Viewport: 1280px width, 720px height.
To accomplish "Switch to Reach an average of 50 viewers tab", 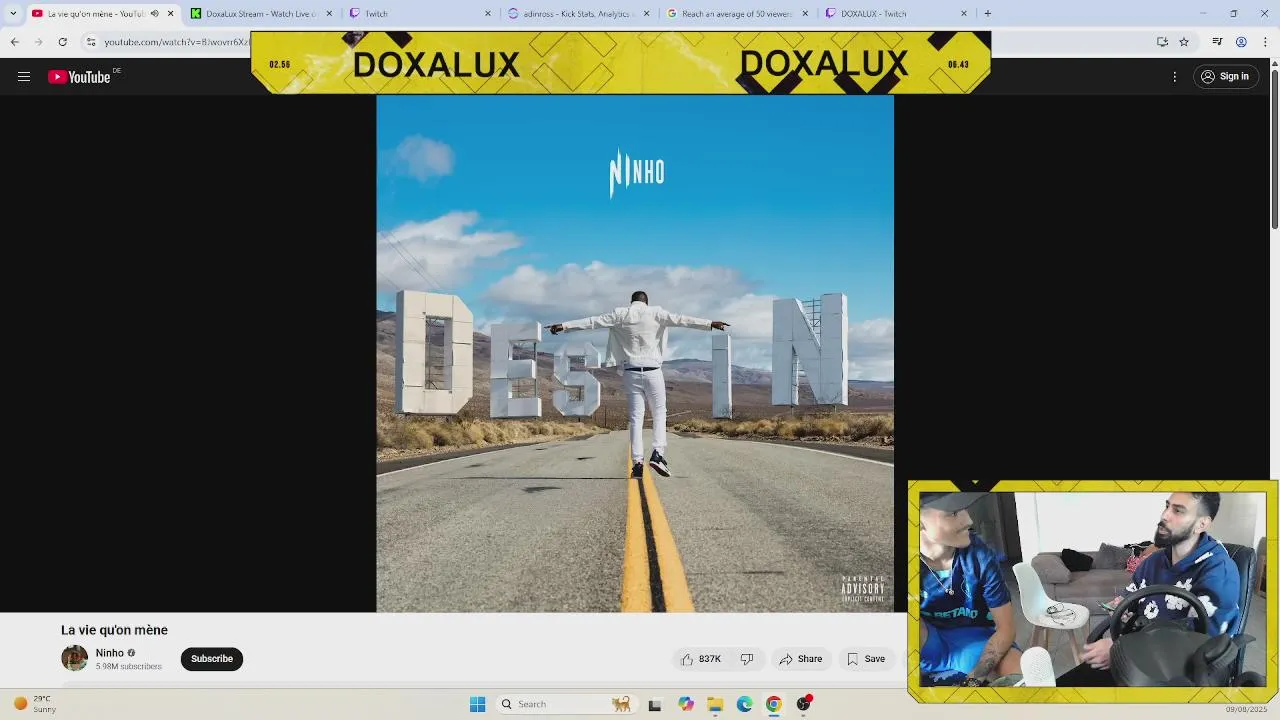I will tap(738, 14).
